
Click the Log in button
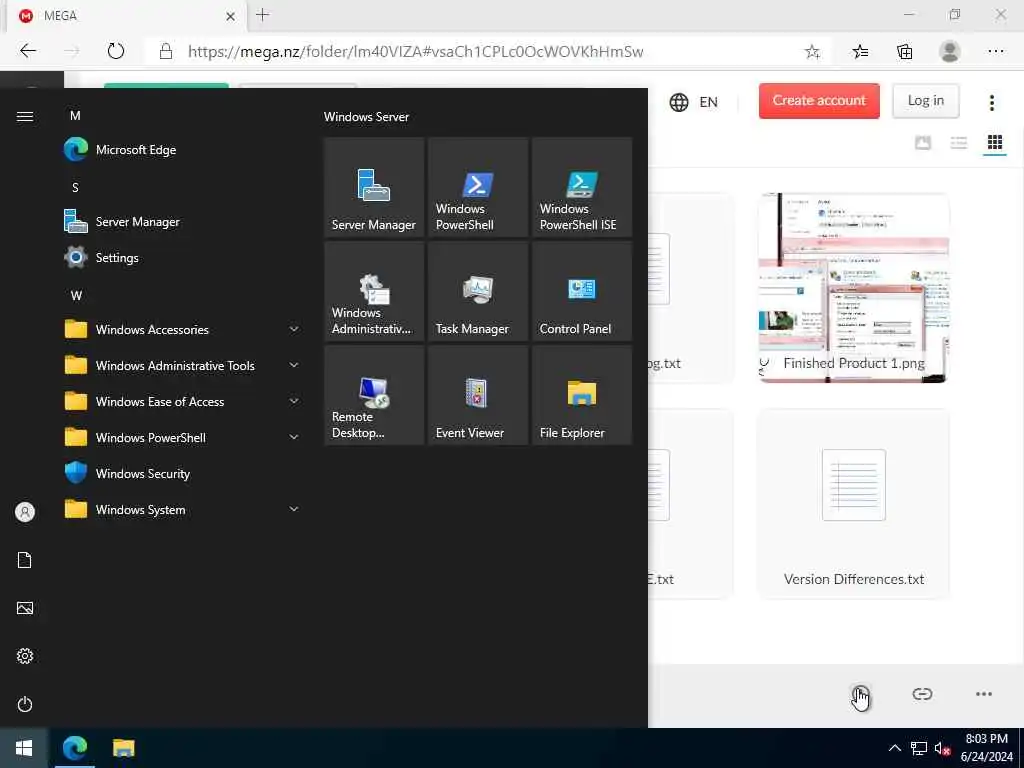(x=925, y=101)
